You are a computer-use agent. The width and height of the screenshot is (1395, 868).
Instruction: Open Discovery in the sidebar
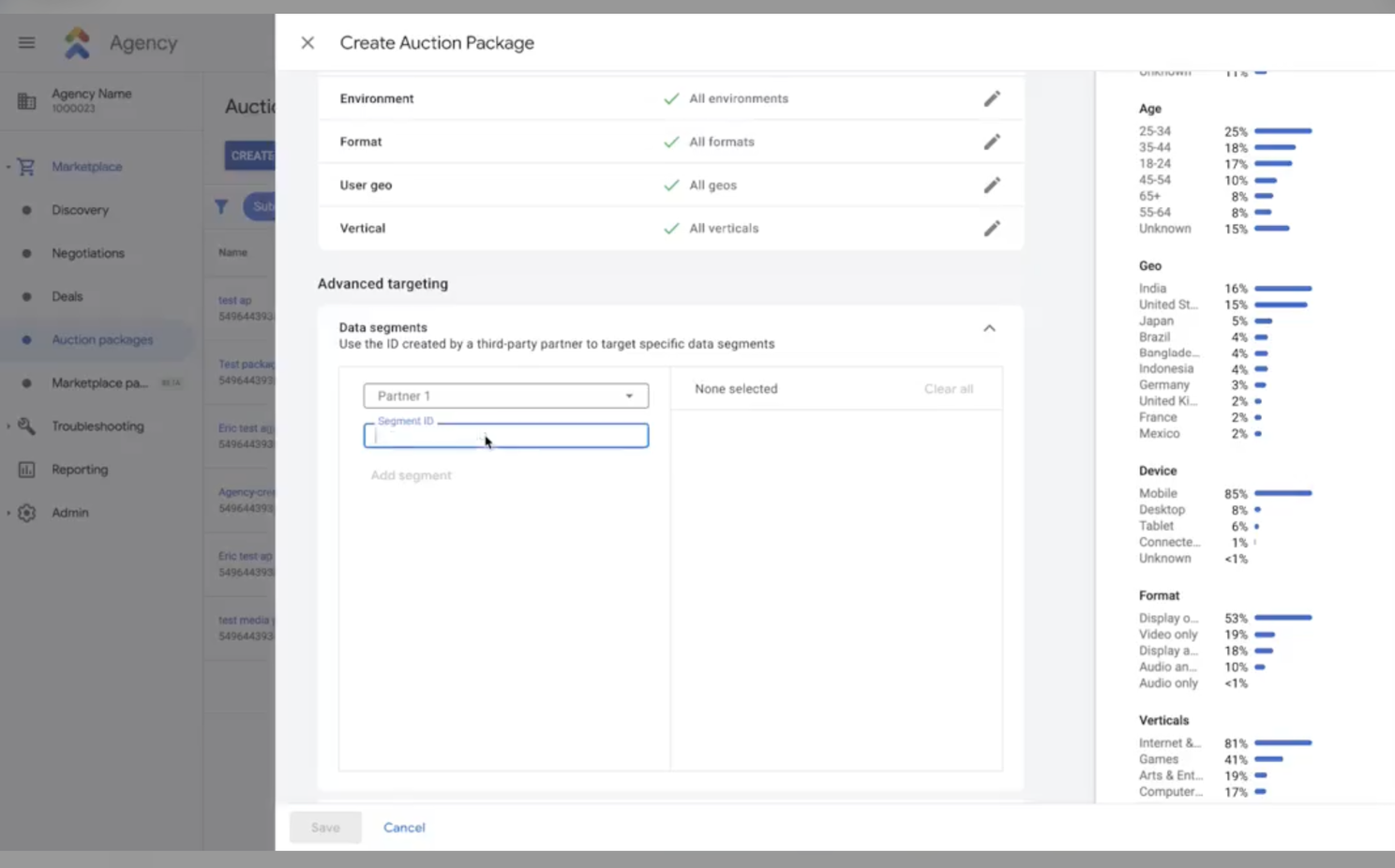(x=80, y=210)
